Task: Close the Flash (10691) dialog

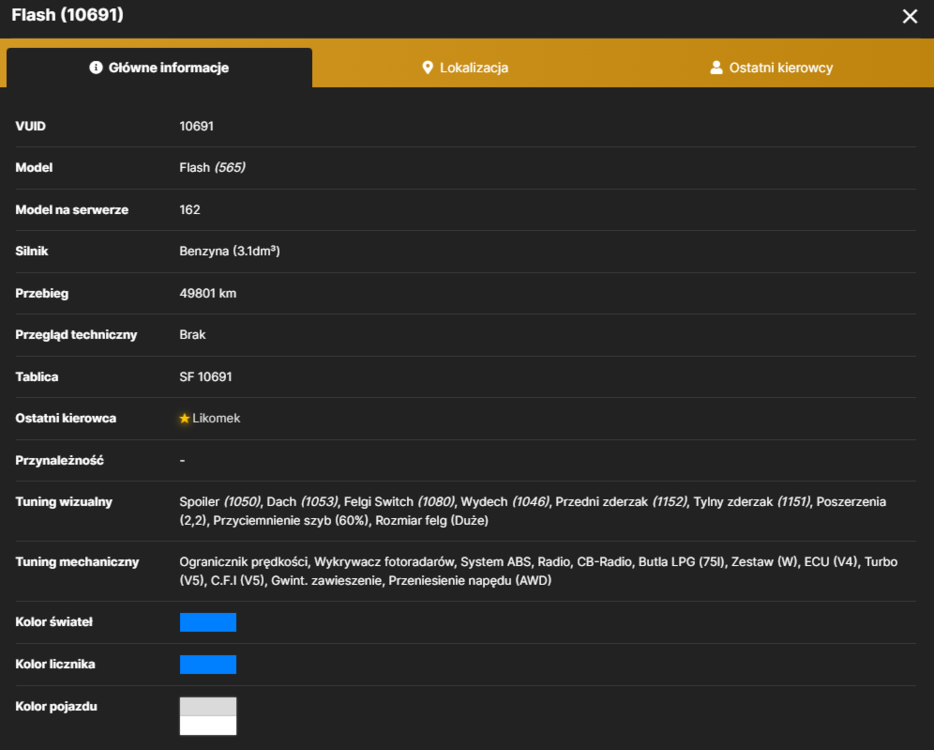Action: pos(910,16)
